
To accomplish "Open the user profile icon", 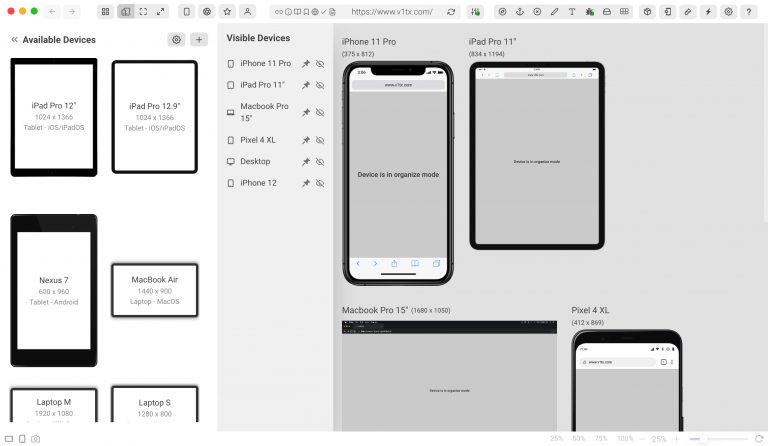I will pyautogui.click(x=247, y=12).
